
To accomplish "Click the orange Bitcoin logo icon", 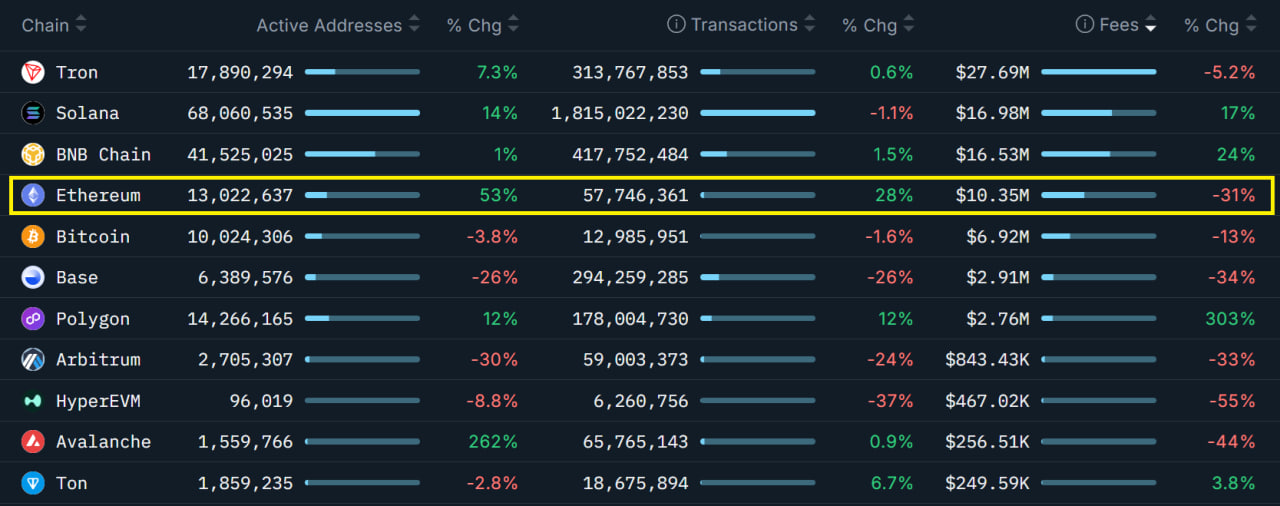I will tap(33, 236).
